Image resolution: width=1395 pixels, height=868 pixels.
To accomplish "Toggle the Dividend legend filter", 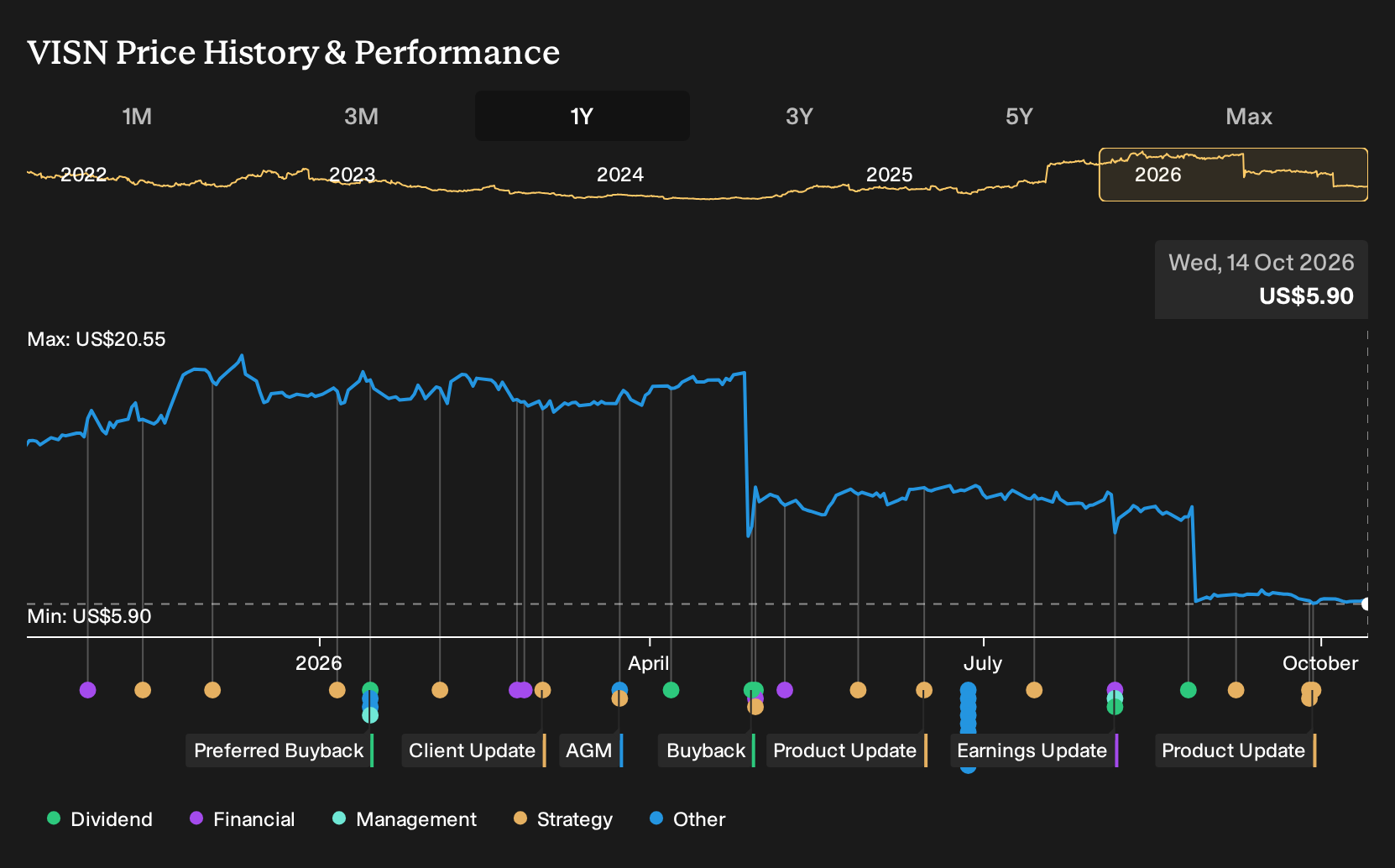I will click(x=100, y=819).
